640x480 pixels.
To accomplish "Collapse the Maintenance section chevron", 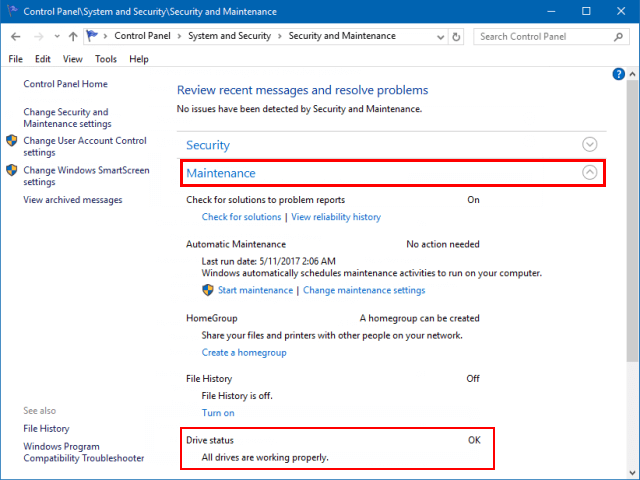I will click(x=589, y=173).
